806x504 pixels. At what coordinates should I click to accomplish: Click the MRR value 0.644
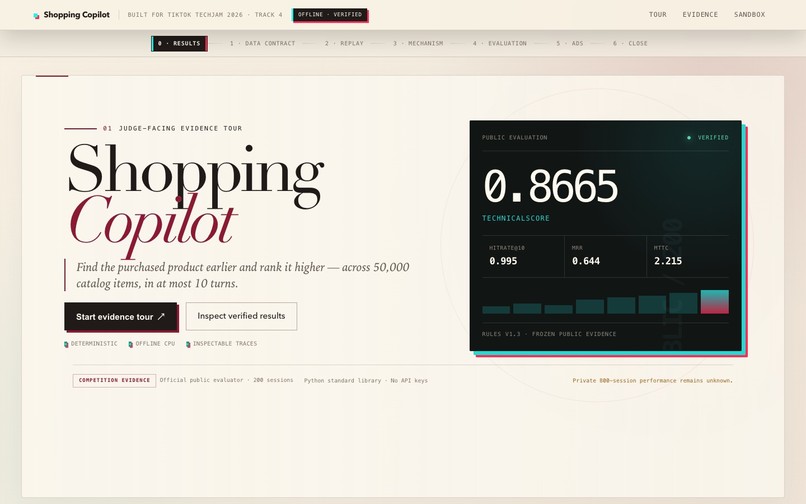[x=585, y=261]
